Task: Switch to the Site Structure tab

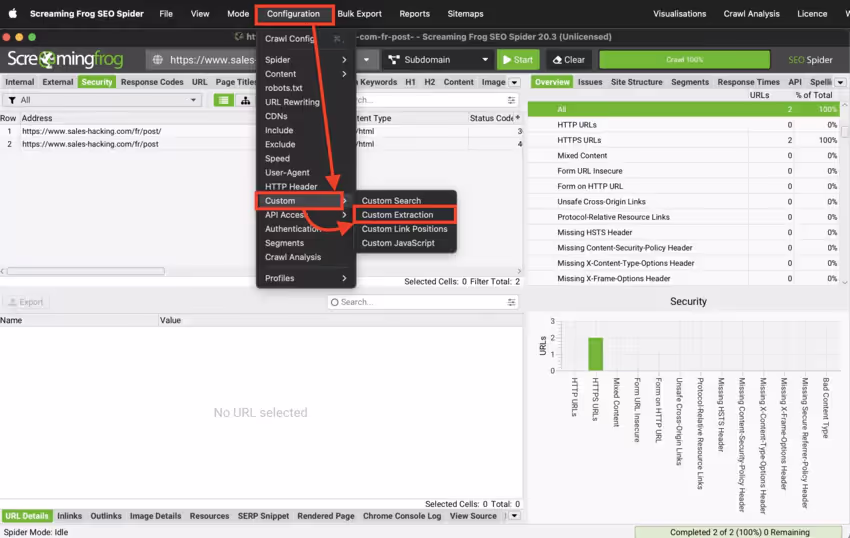Action: [636, 82]
